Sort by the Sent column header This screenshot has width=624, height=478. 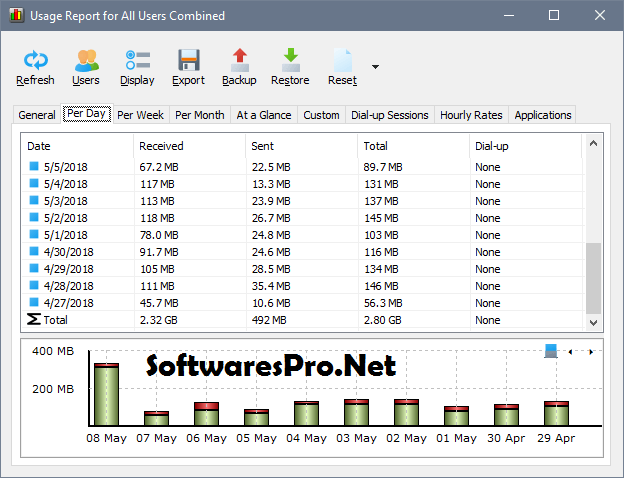pyautogui.click(x=302, y=146)
